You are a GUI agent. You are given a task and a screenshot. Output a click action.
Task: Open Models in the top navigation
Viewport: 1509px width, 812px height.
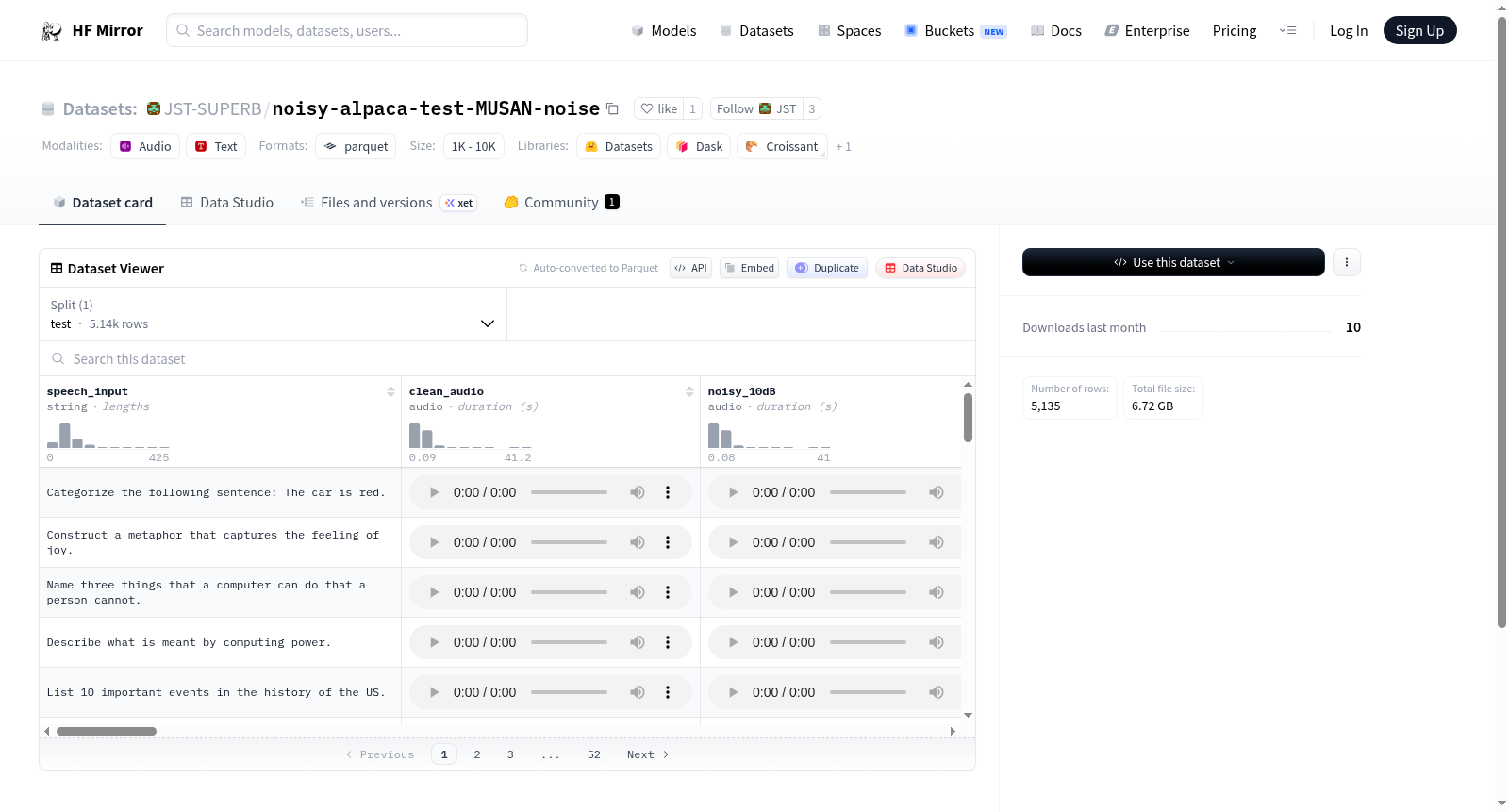664,31
